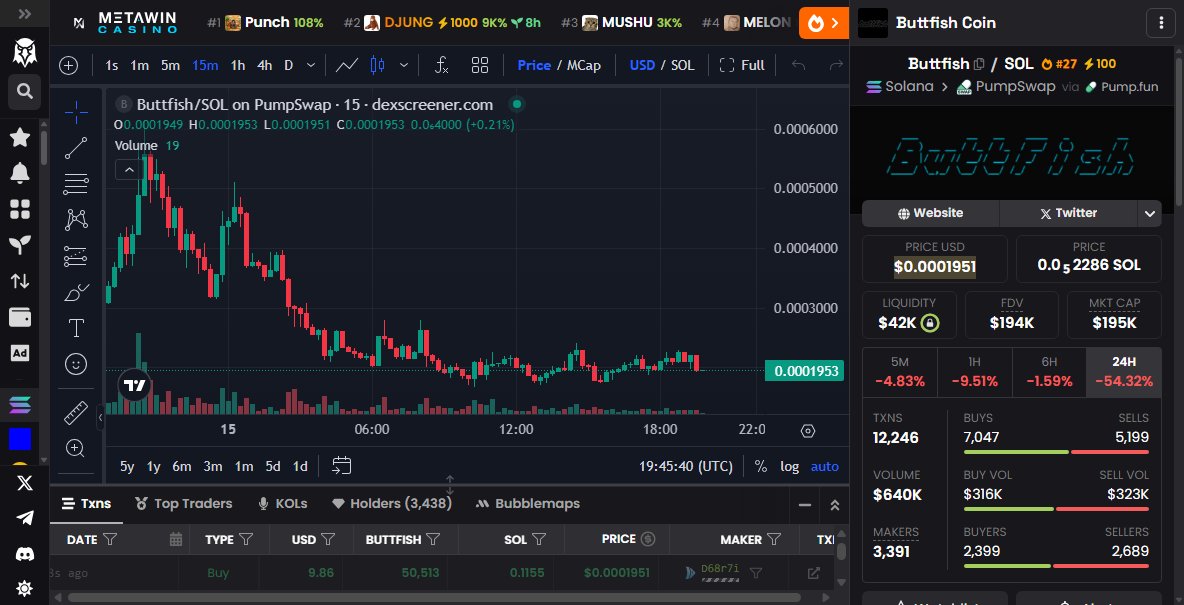Collapse the Website/Twitter links dropdown

pos(1149,213)
